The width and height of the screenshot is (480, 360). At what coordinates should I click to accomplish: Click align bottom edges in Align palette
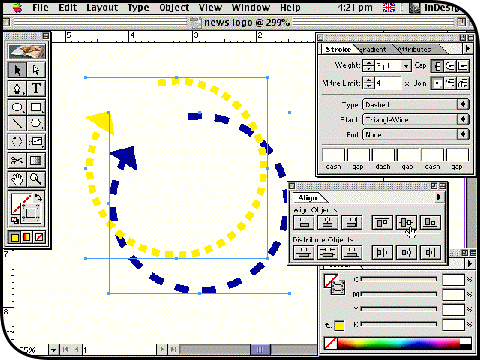point(430,223)
